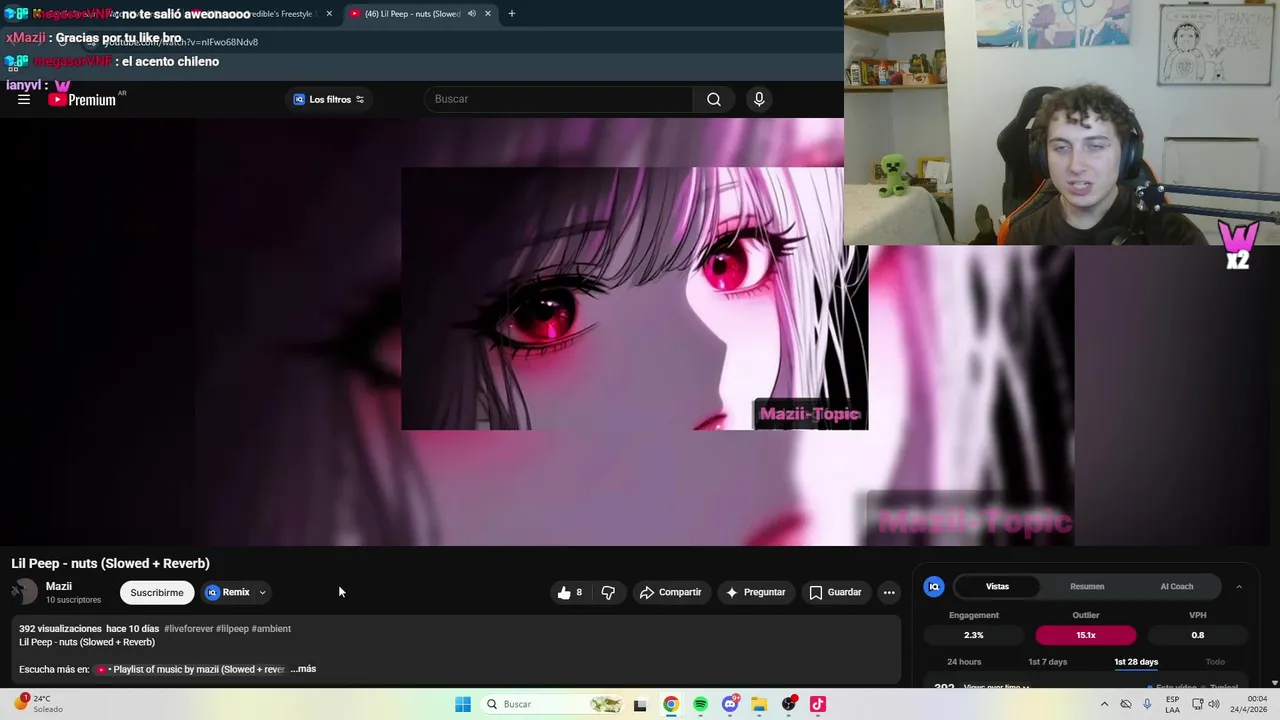
Task: Start voice search with the microphone icon
Action: 759,99
